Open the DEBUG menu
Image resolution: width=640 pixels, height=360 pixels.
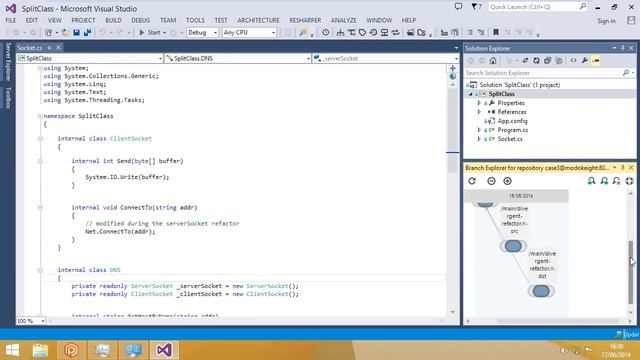coord(140,20)
